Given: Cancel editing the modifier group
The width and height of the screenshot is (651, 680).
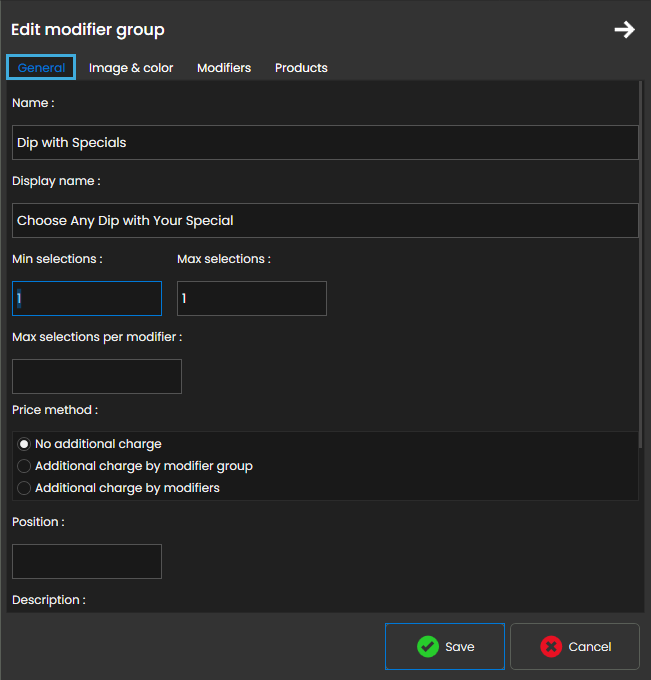Looking at the screenshot, I should (x=574, y=647).
